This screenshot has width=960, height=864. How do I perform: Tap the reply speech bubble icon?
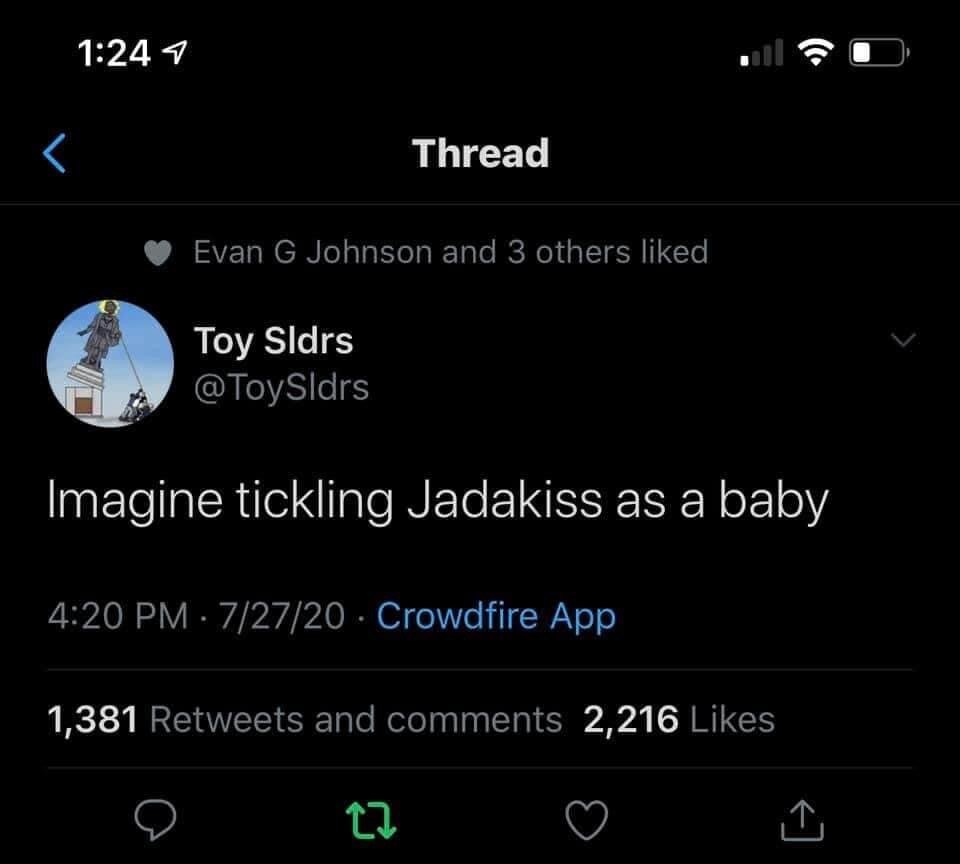coord(157,820)
